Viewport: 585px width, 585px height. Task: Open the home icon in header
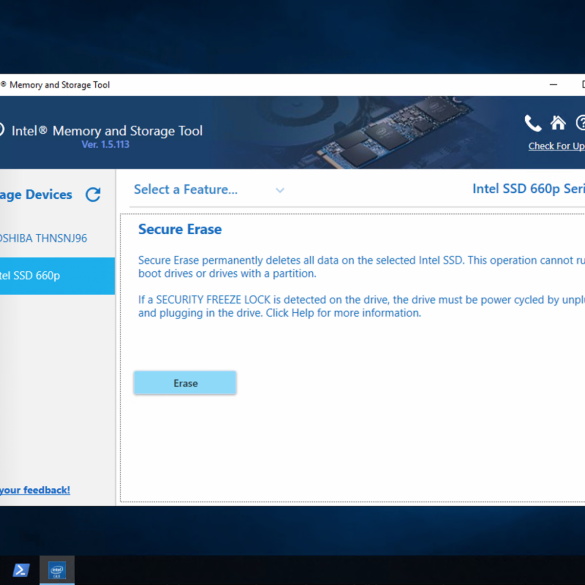click(558, 123)
